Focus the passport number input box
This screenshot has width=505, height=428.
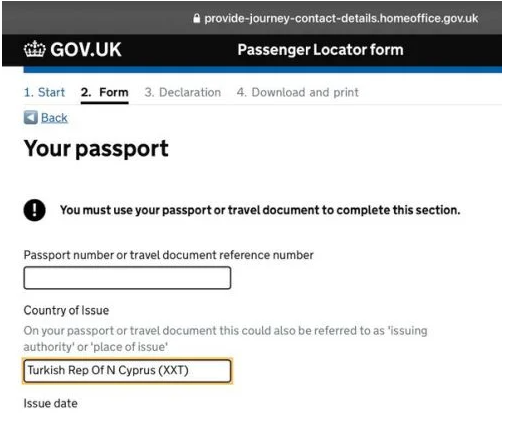(x=127, y=278)
